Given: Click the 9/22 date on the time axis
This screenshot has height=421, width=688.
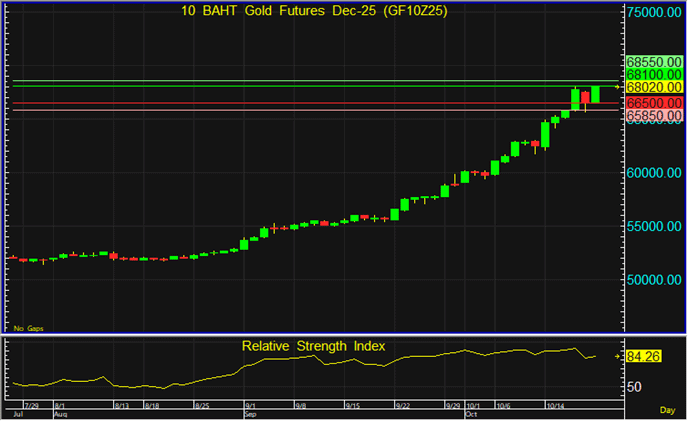Looking at the screenshot, I should (403, 406).
